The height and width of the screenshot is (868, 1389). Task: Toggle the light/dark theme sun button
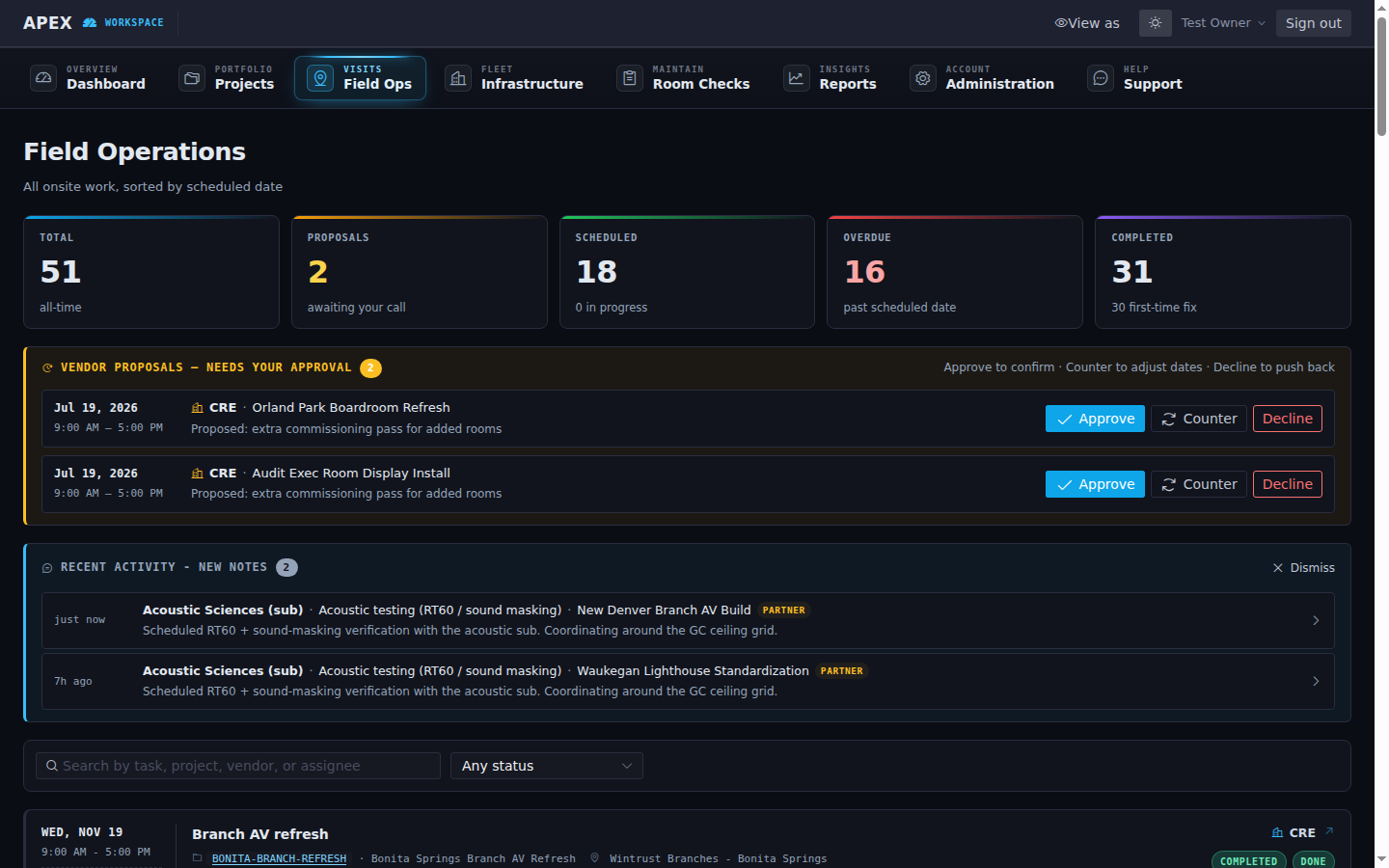pos(1155,23)
